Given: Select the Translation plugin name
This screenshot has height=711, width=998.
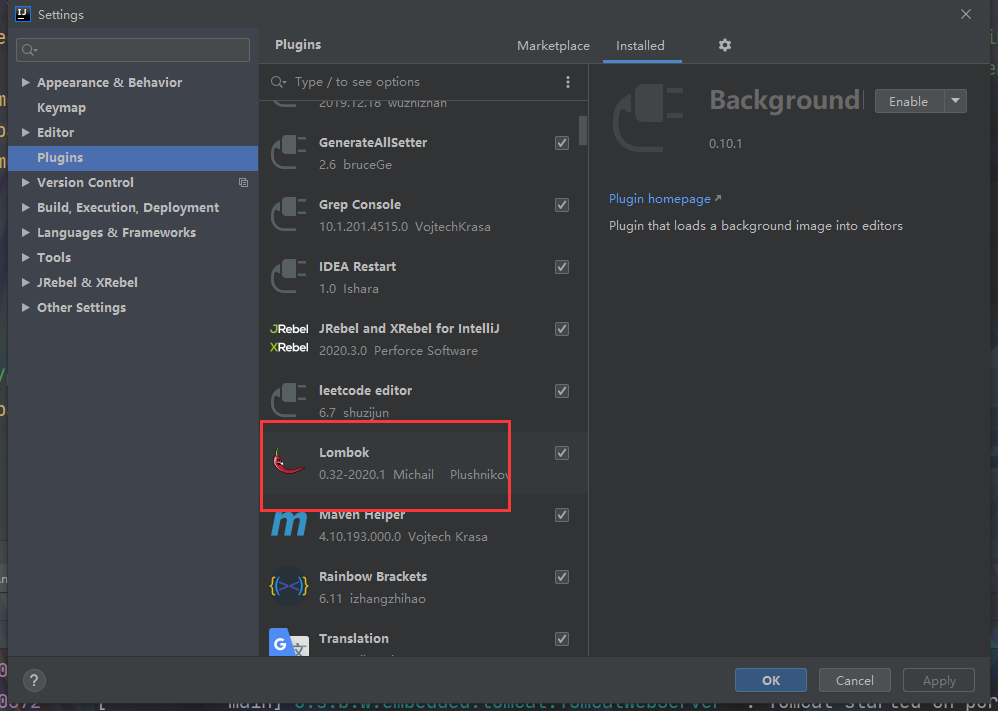Looking at the screenshot, I should [354, 638].
